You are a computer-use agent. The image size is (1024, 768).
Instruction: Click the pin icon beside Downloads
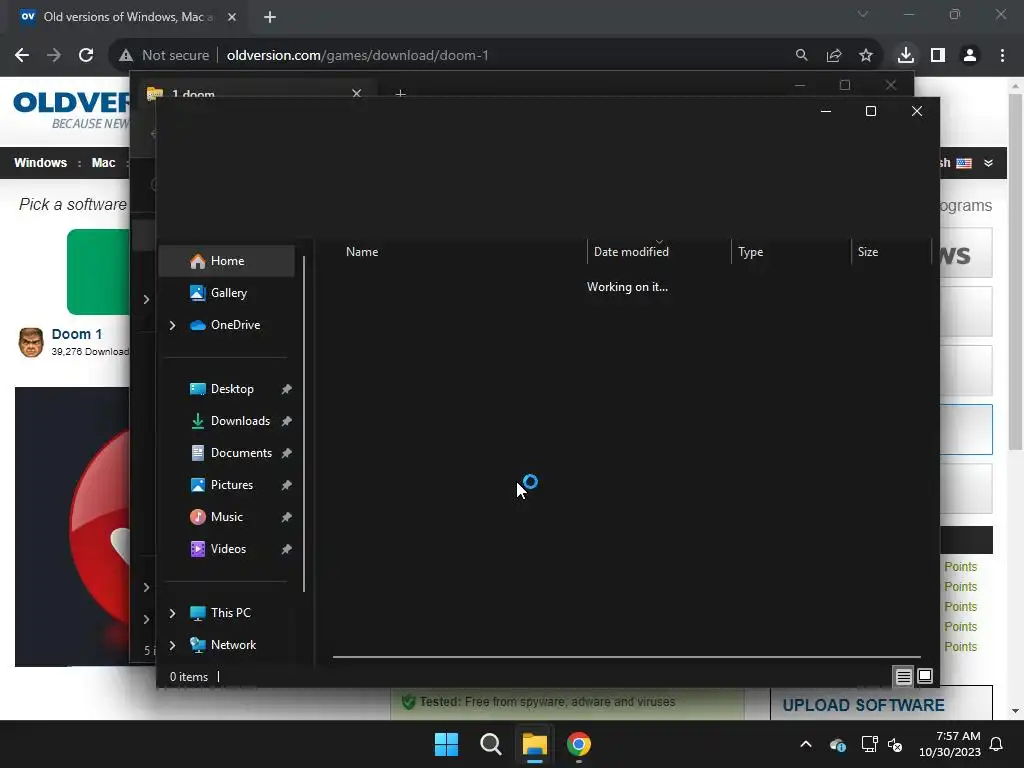click(286, 421)
